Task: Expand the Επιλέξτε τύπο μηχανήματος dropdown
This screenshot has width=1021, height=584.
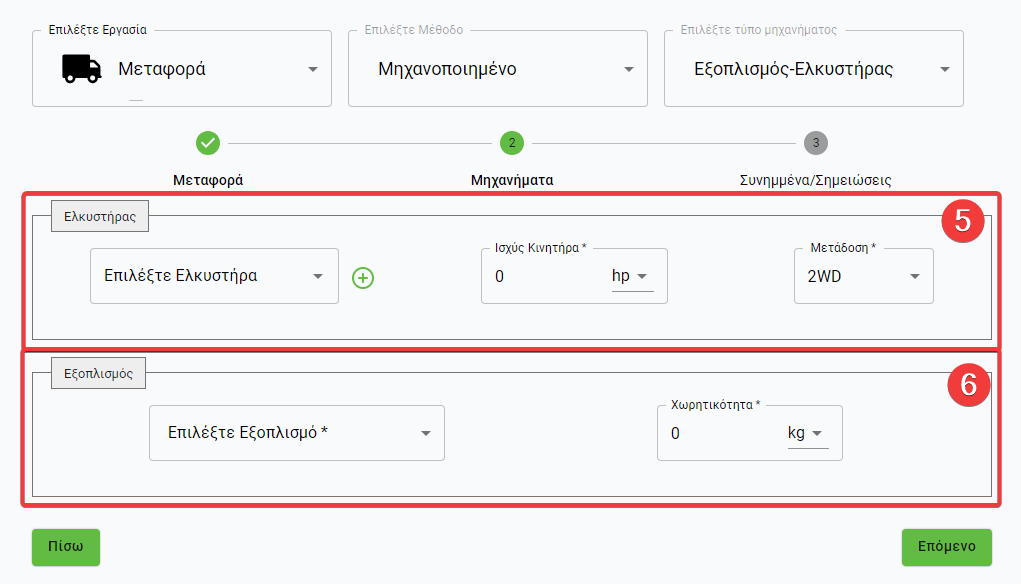Action: click(813, 69)
